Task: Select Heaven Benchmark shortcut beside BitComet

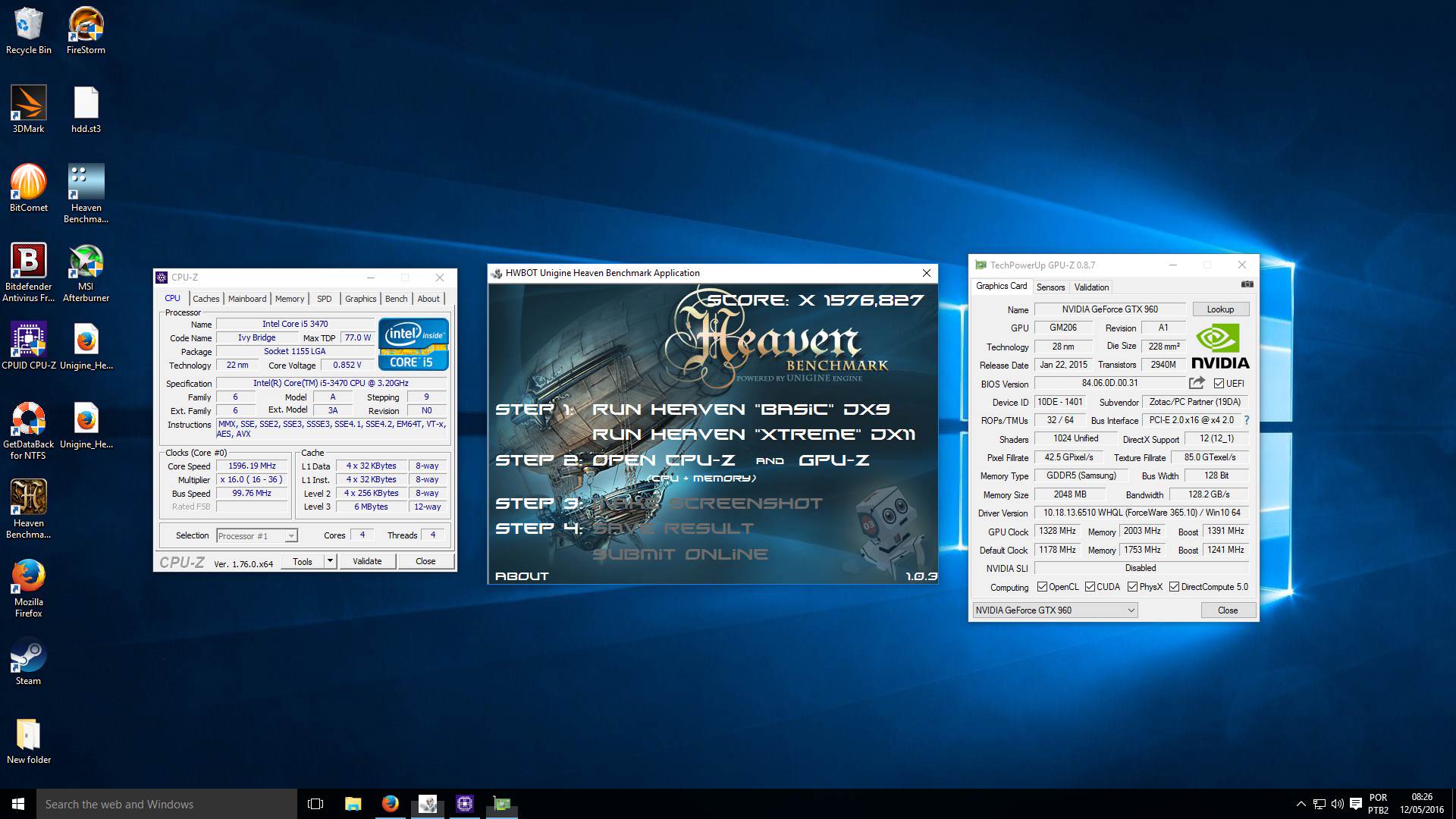Action: pyautogui.click(x=86, y=194)
